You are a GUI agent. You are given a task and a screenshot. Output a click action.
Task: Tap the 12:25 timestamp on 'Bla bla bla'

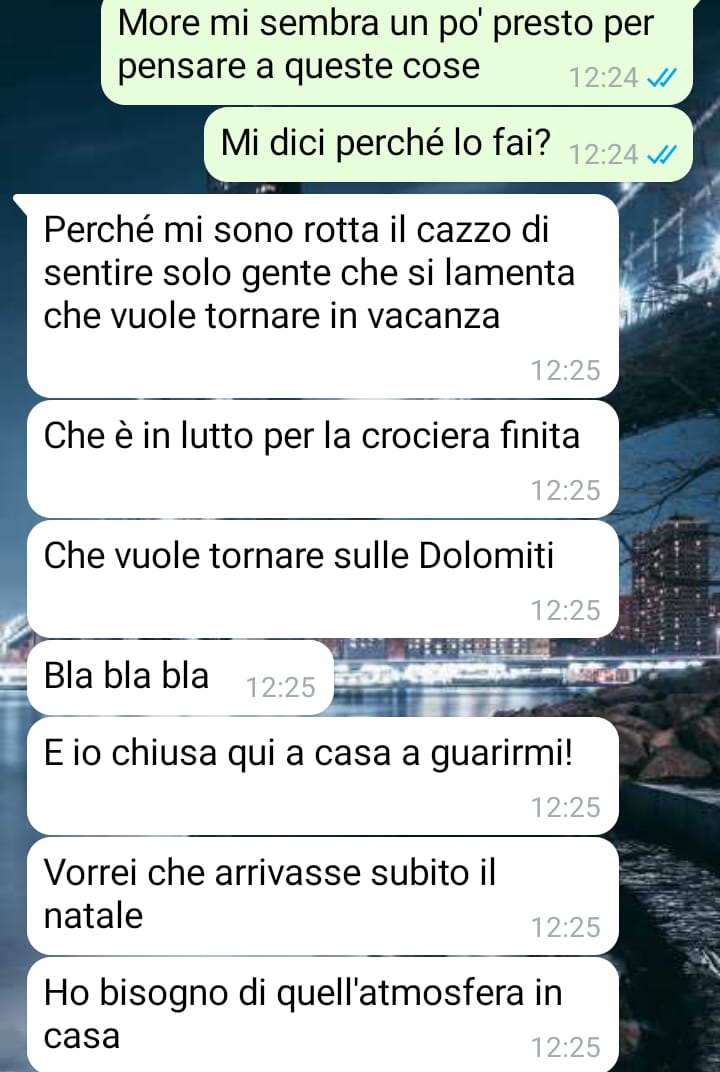click(x=280, y=688)
